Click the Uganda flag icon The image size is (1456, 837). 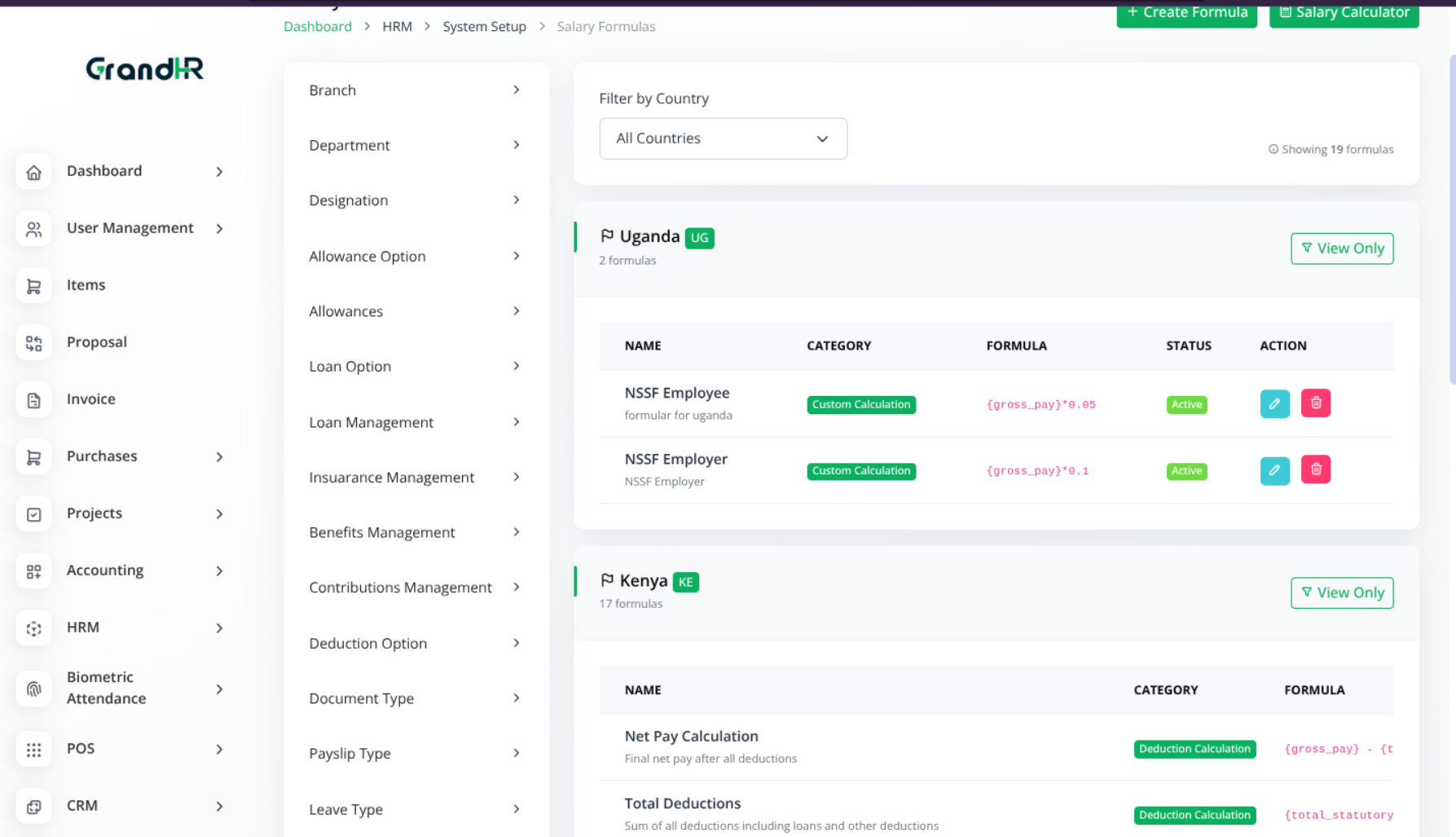[606, 236]
